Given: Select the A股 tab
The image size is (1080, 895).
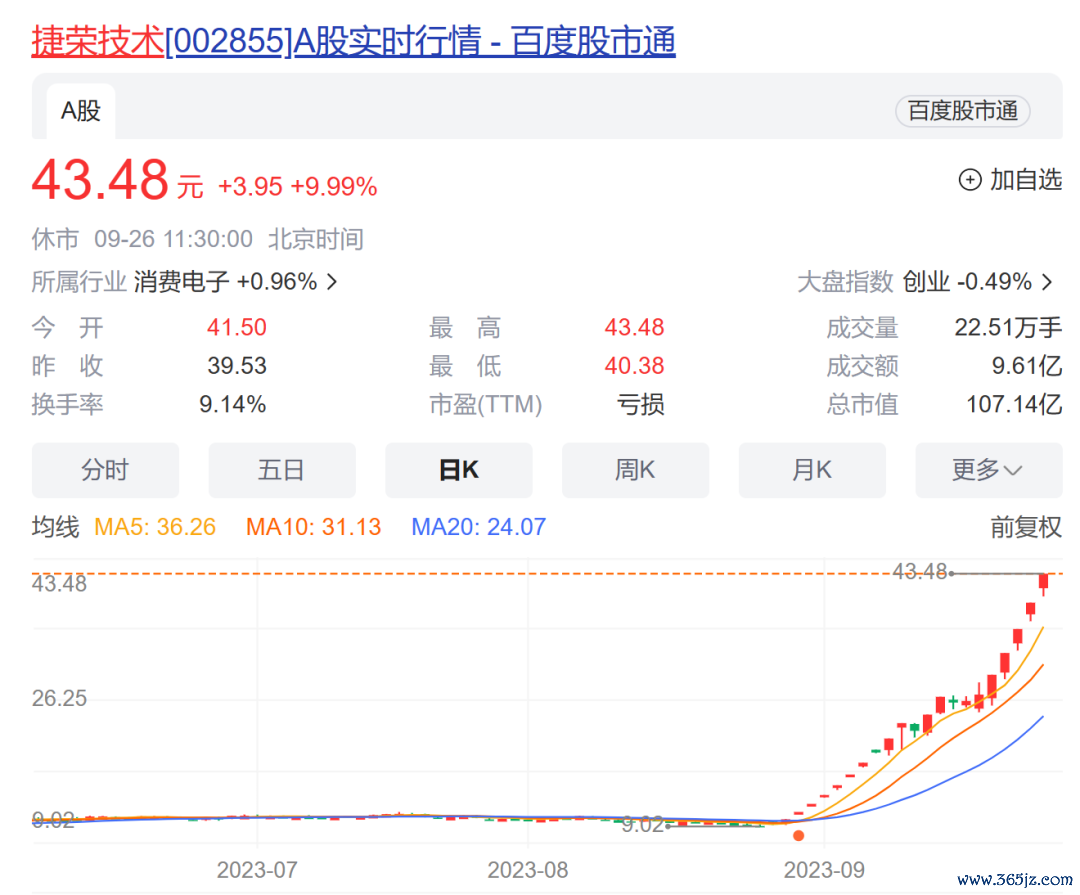Looking at the screenshot, I should point(81,111).
